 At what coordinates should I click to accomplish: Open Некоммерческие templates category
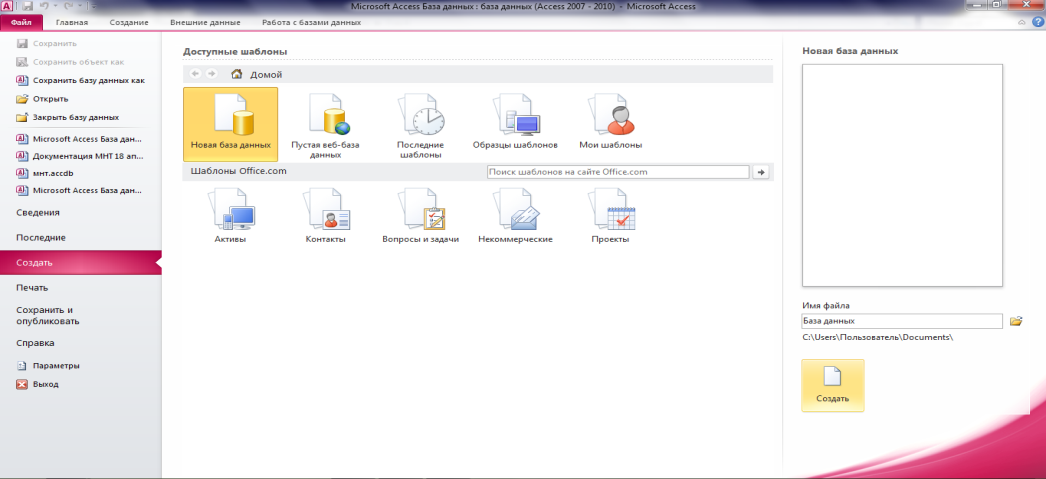515,216
